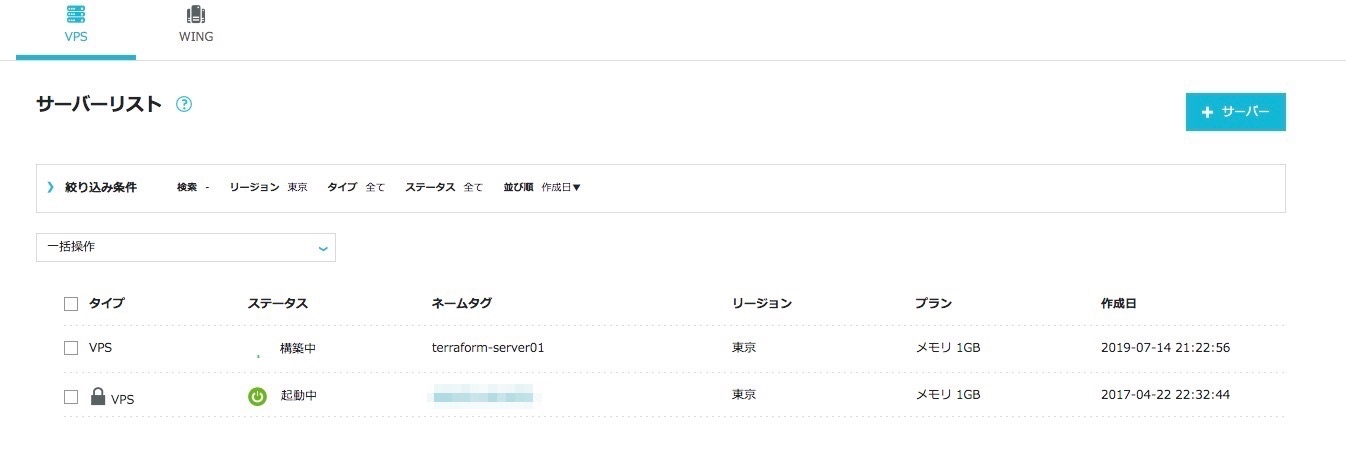Open terraform-server01 server link

pyautogui.click(x=487, y=348)
